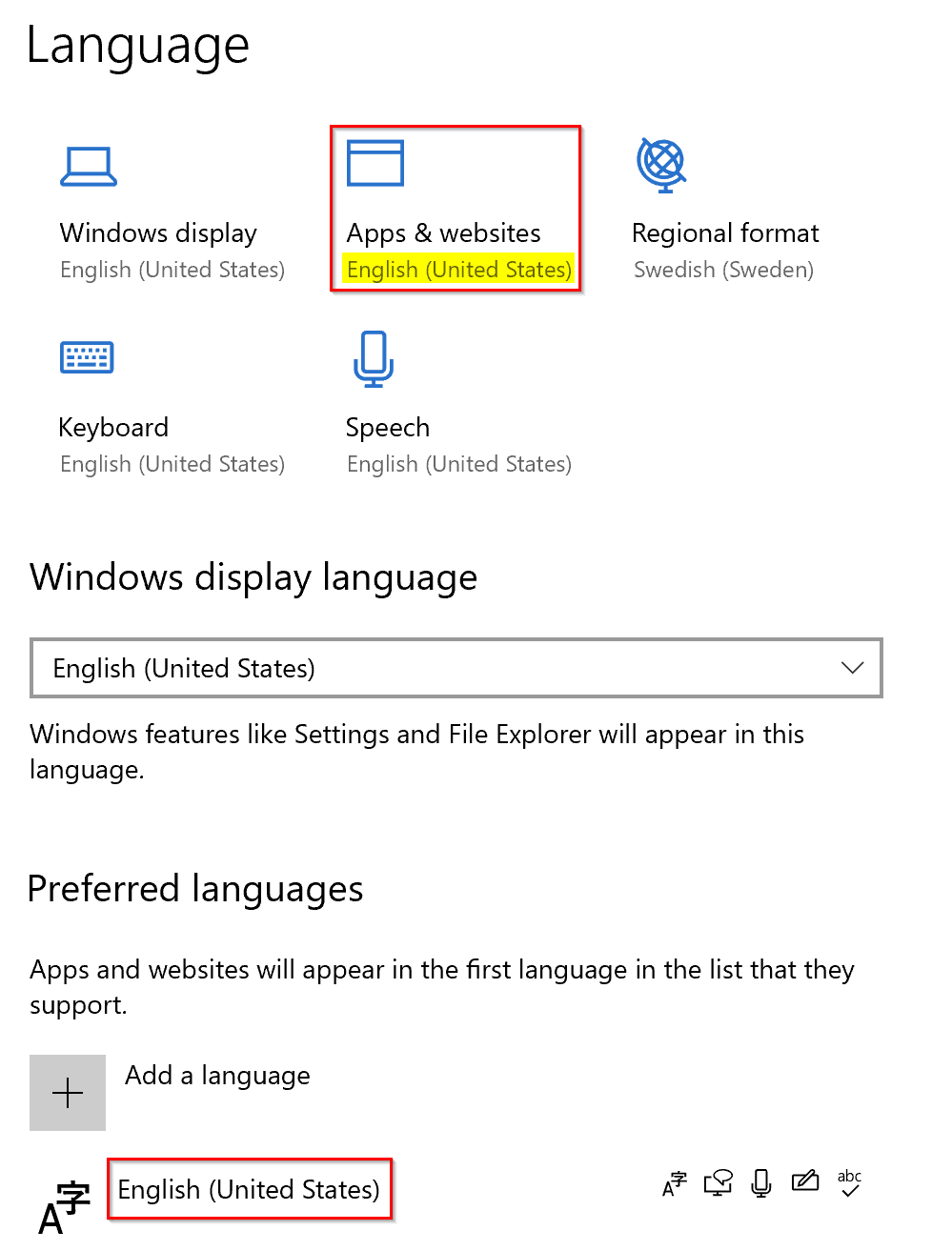The height and width of the screenshot is (1251, 952).
Task: Click the Regional format label text
Action: click(725, 233)
